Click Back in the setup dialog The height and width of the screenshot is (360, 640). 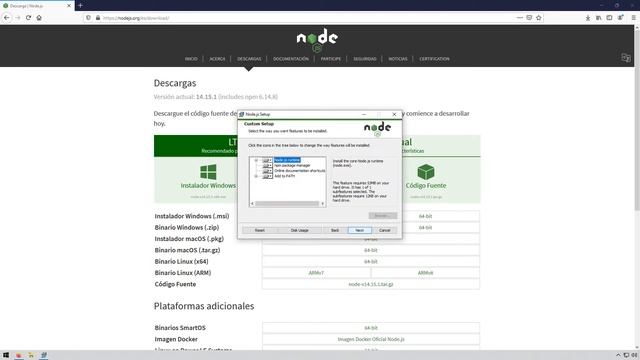(x=335, y=231)
